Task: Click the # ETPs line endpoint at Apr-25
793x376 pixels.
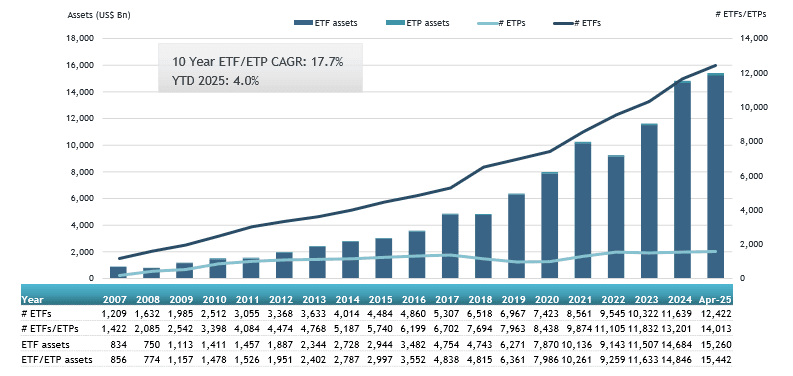Action: pos(715,251)
